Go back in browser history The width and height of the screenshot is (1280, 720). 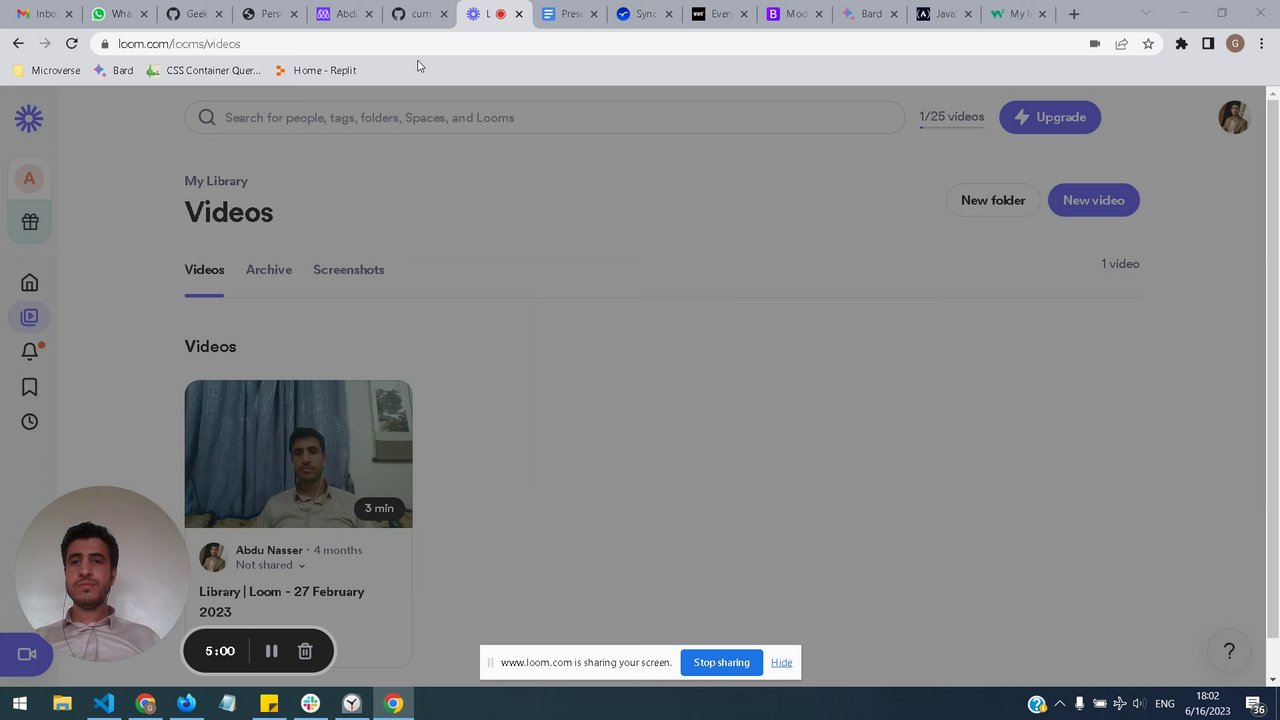pyautogui.click(x=18, y=44)
